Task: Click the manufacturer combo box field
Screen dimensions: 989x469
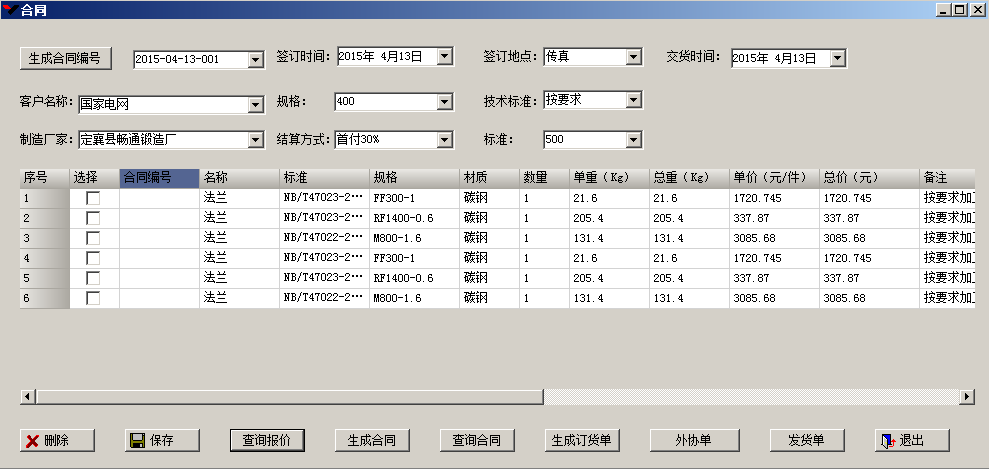Action: point(160,140)
